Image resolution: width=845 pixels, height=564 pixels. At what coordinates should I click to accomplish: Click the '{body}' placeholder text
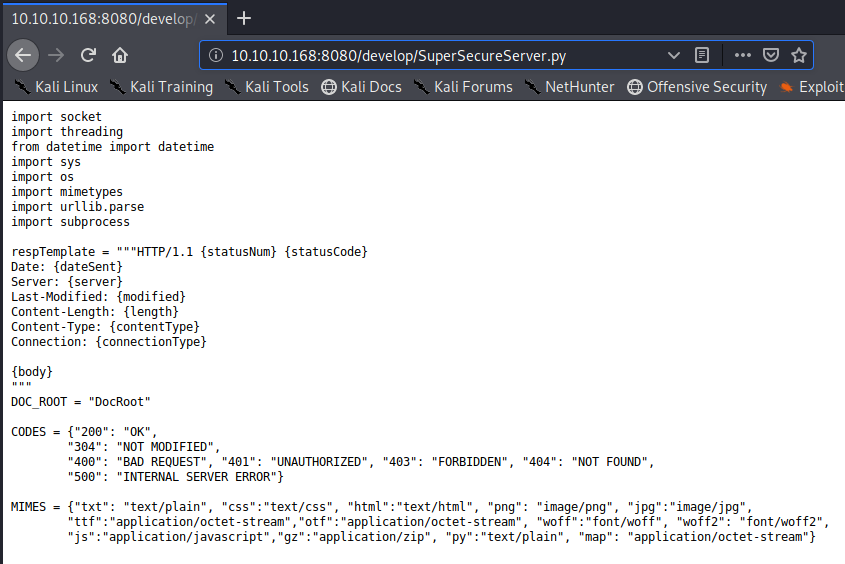[32, 372]
